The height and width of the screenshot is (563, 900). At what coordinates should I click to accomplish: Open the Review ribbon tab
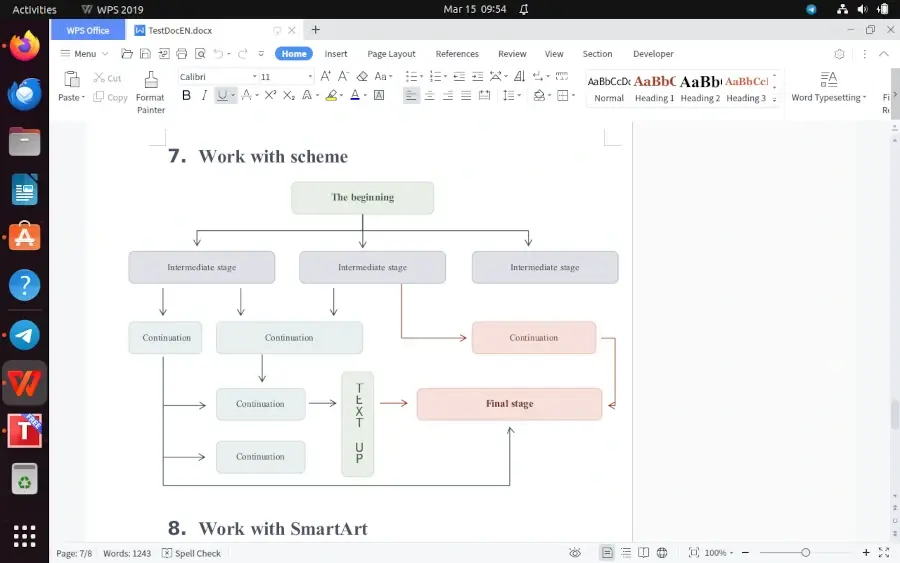tap(512, 54)
